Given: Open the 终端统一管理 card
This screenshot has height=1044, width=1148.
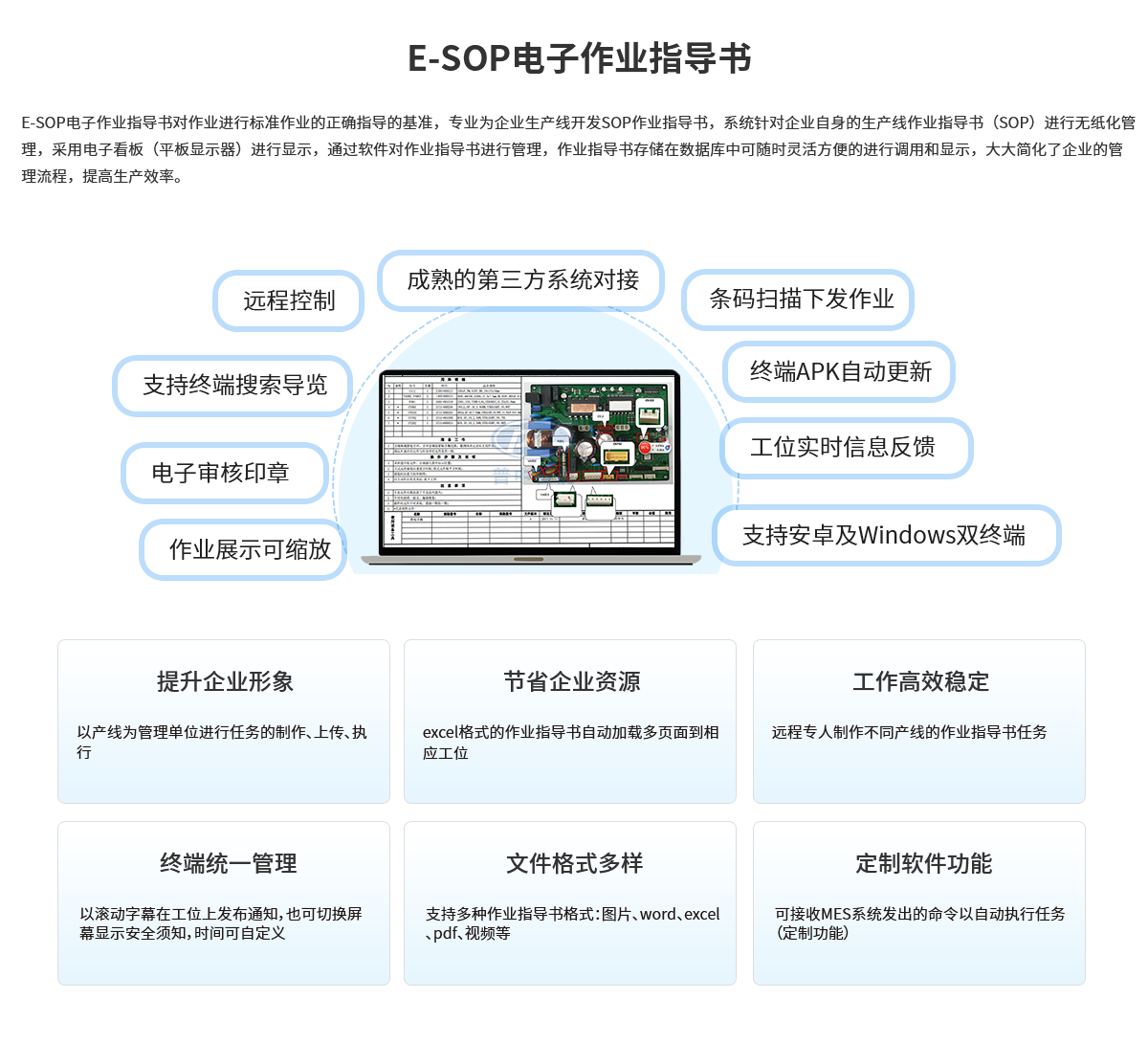Looking at the screenshot, I should coord(224,902).
